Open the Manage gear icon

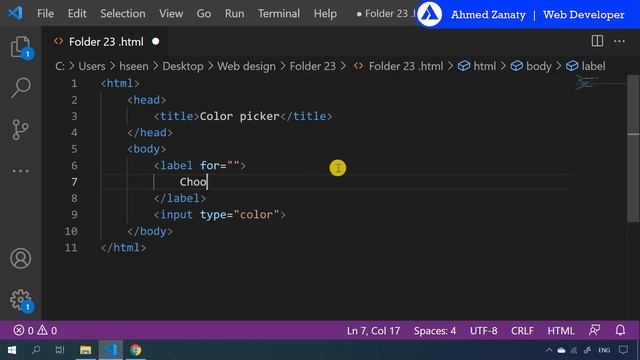pos(20,300)
